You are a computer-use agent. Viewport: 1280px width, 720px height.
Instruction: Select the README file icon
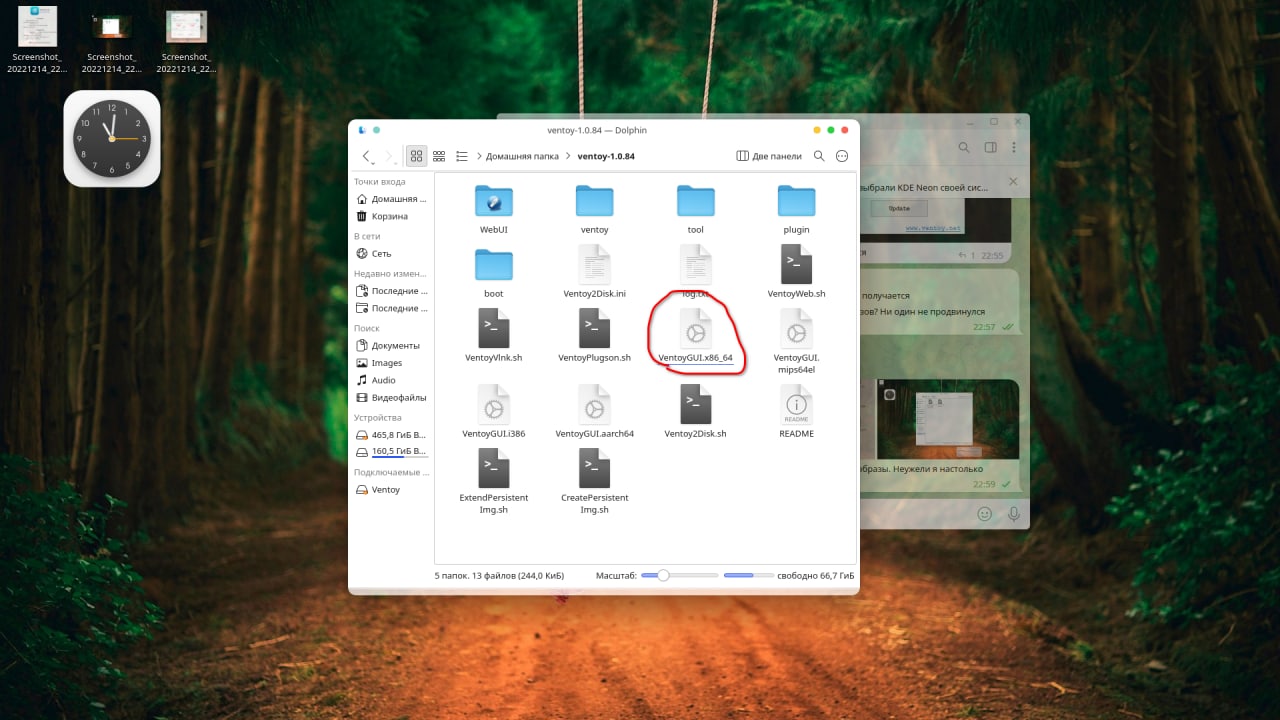[x=796, y=405]
